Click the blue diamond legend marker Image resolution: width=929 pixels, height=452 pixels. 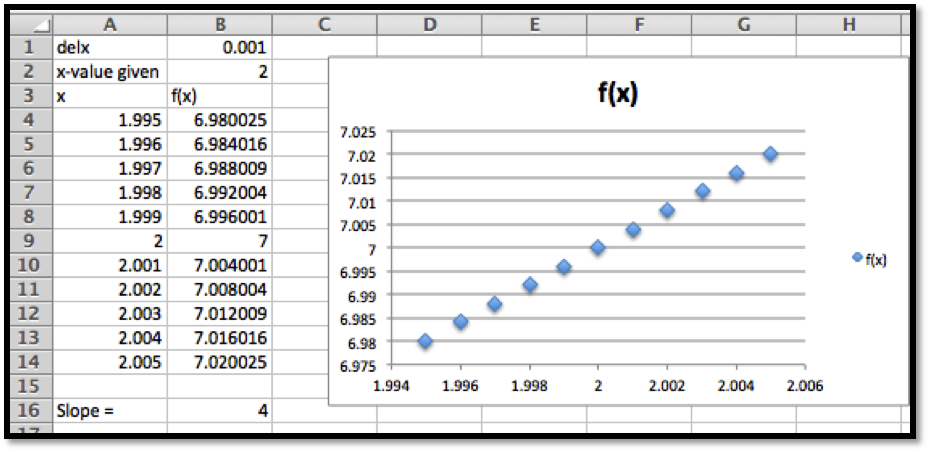857,258
